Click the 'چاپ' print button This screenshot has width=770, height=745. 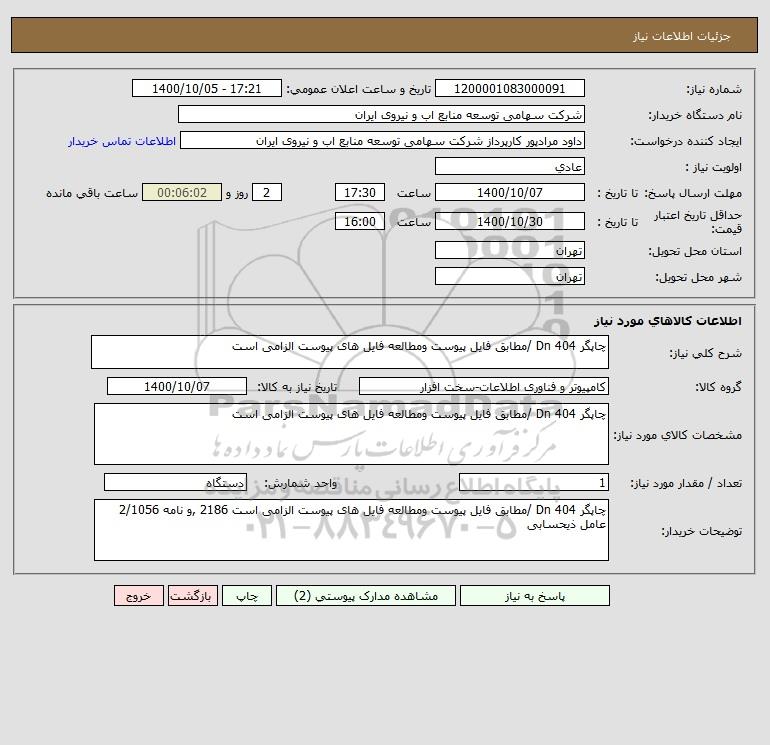(247, 596)
